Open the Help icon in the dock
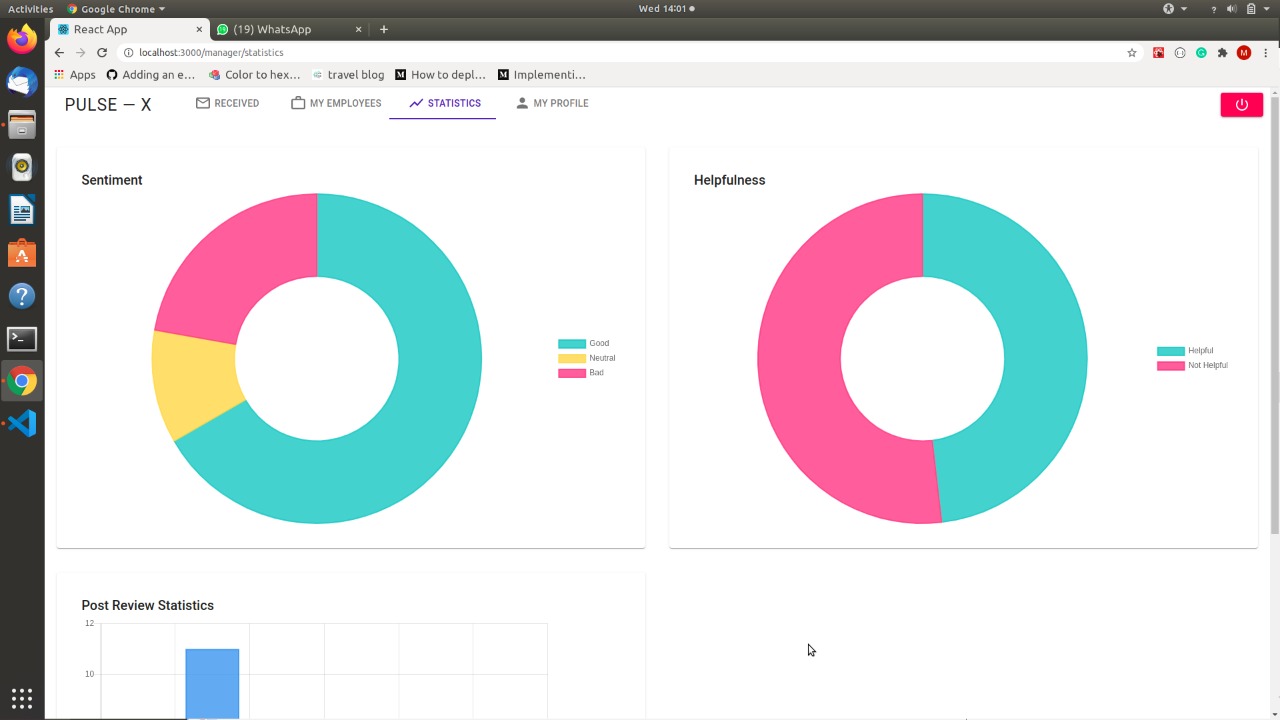This screenshot has height=720, width=1280. tap(22, 296)
